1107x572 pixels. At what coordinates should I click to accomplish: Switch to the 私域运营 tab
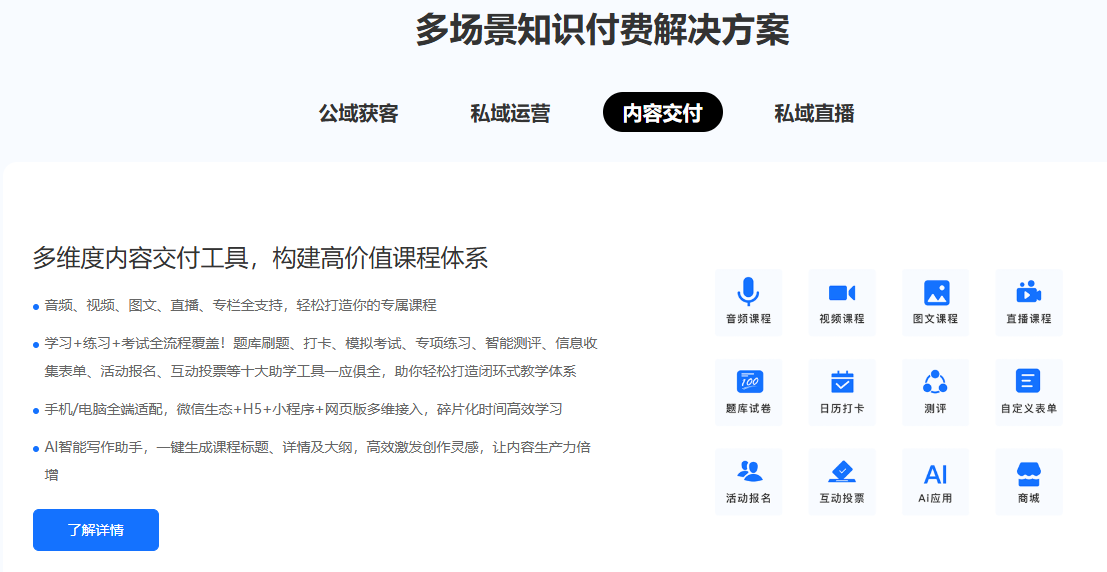[510, 113]
